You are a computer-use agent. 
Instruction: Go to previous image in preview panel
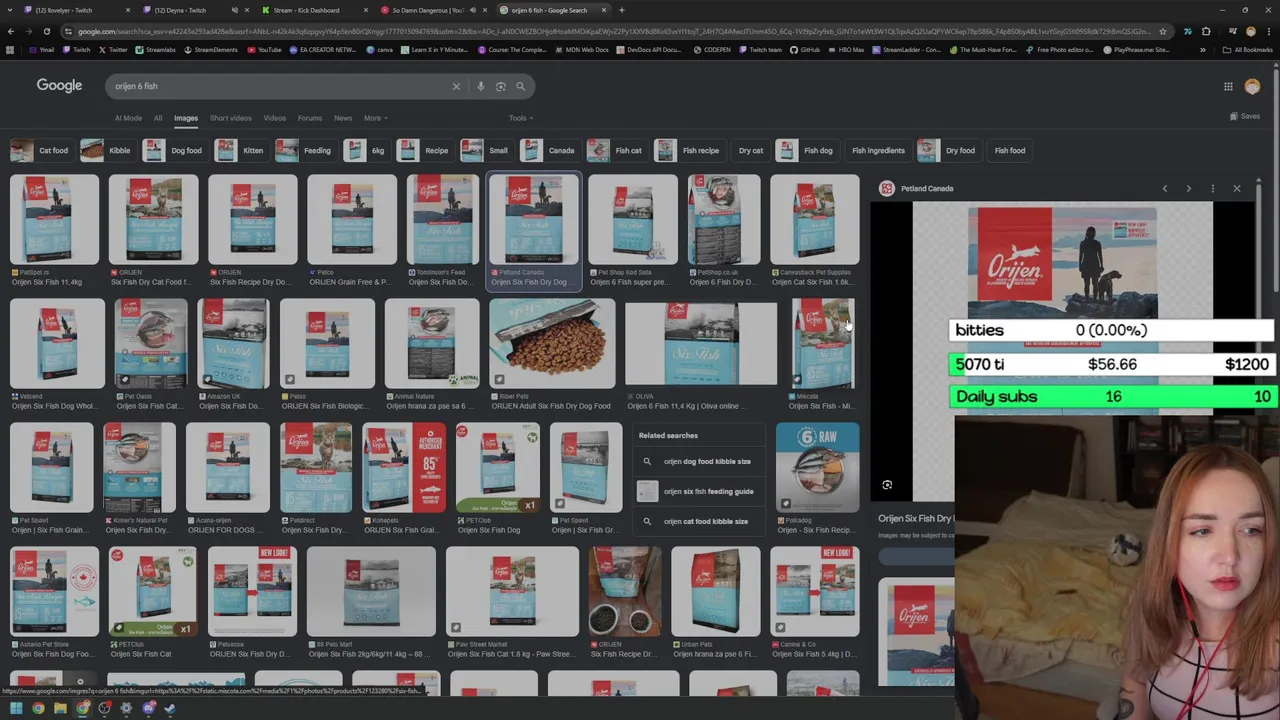pos(1164,188)
